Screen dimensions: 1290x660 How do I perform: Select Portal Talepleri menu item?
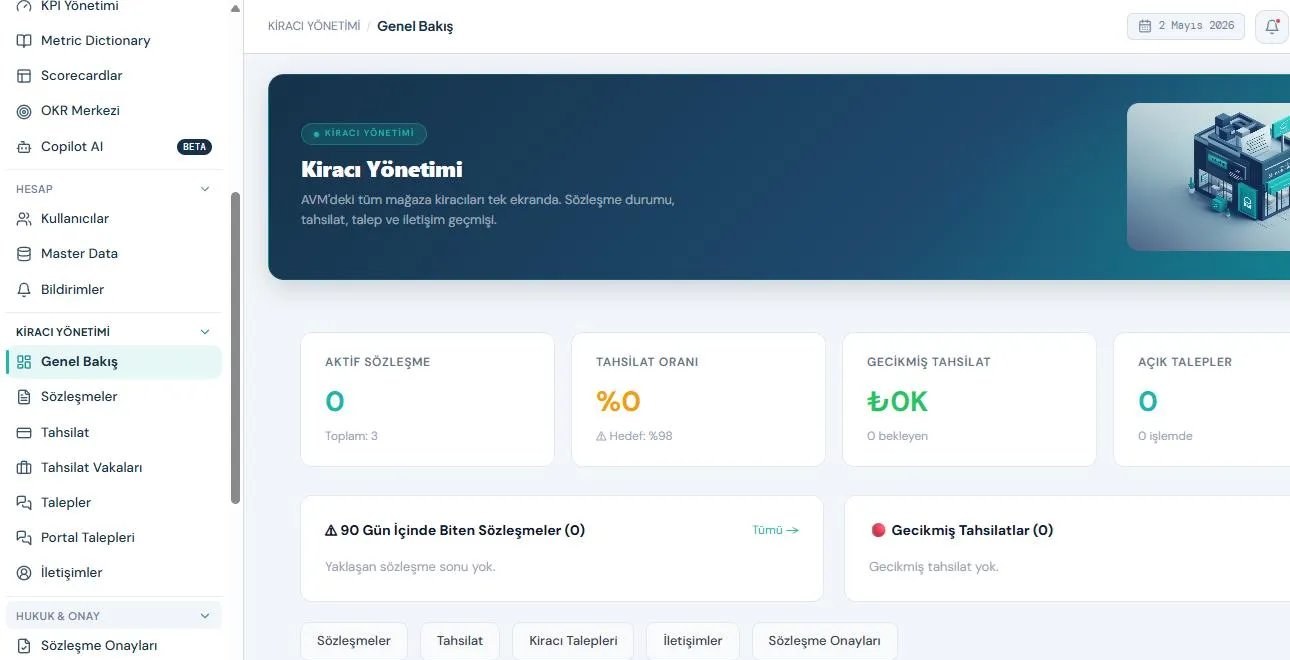coord(114,538)
